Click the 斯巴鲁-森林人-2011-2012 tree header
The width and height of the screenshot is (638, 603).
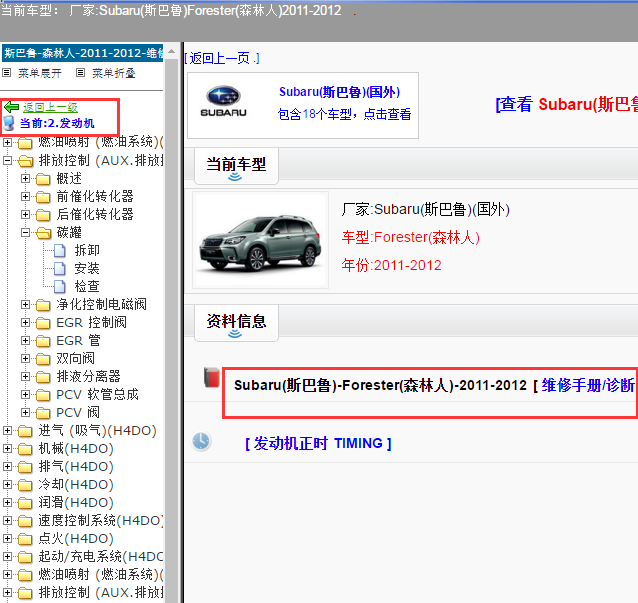point(82,53)
